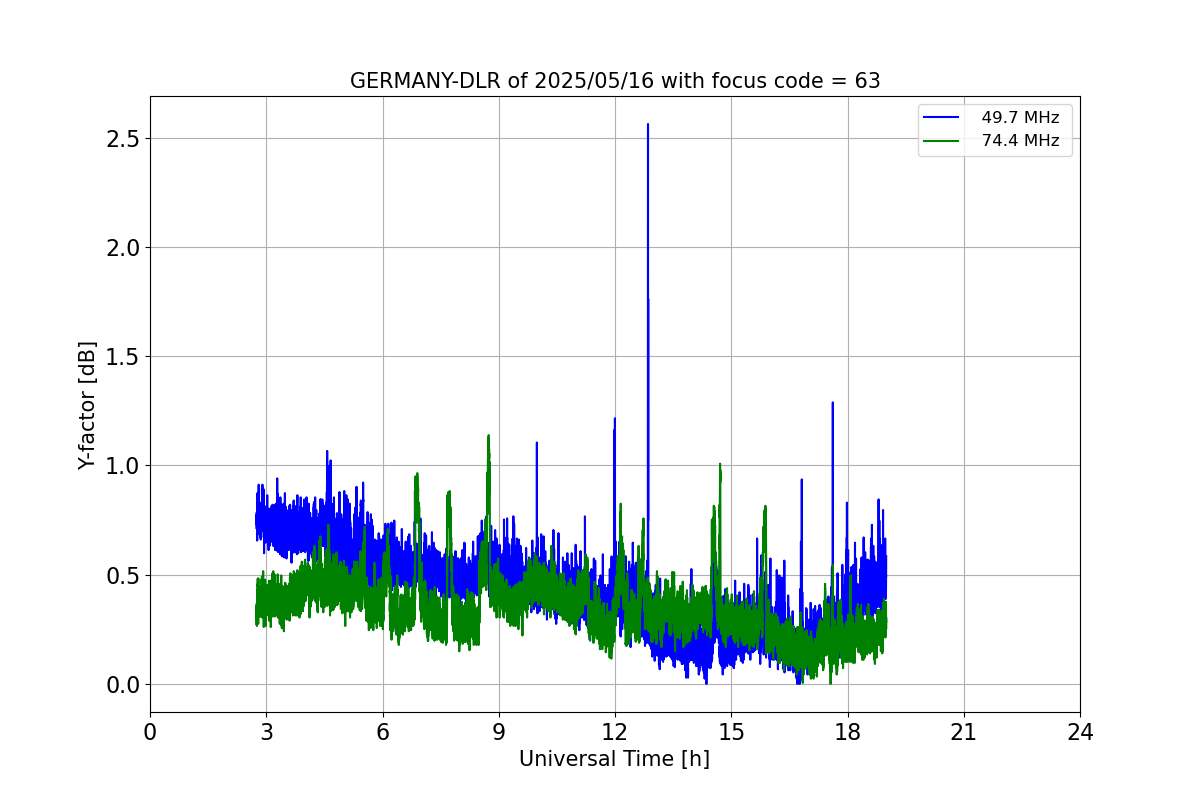The width and height of the screenshot is (1200, 800).
Task: Click the y-axis tick label 1.0
Action: 122,466
